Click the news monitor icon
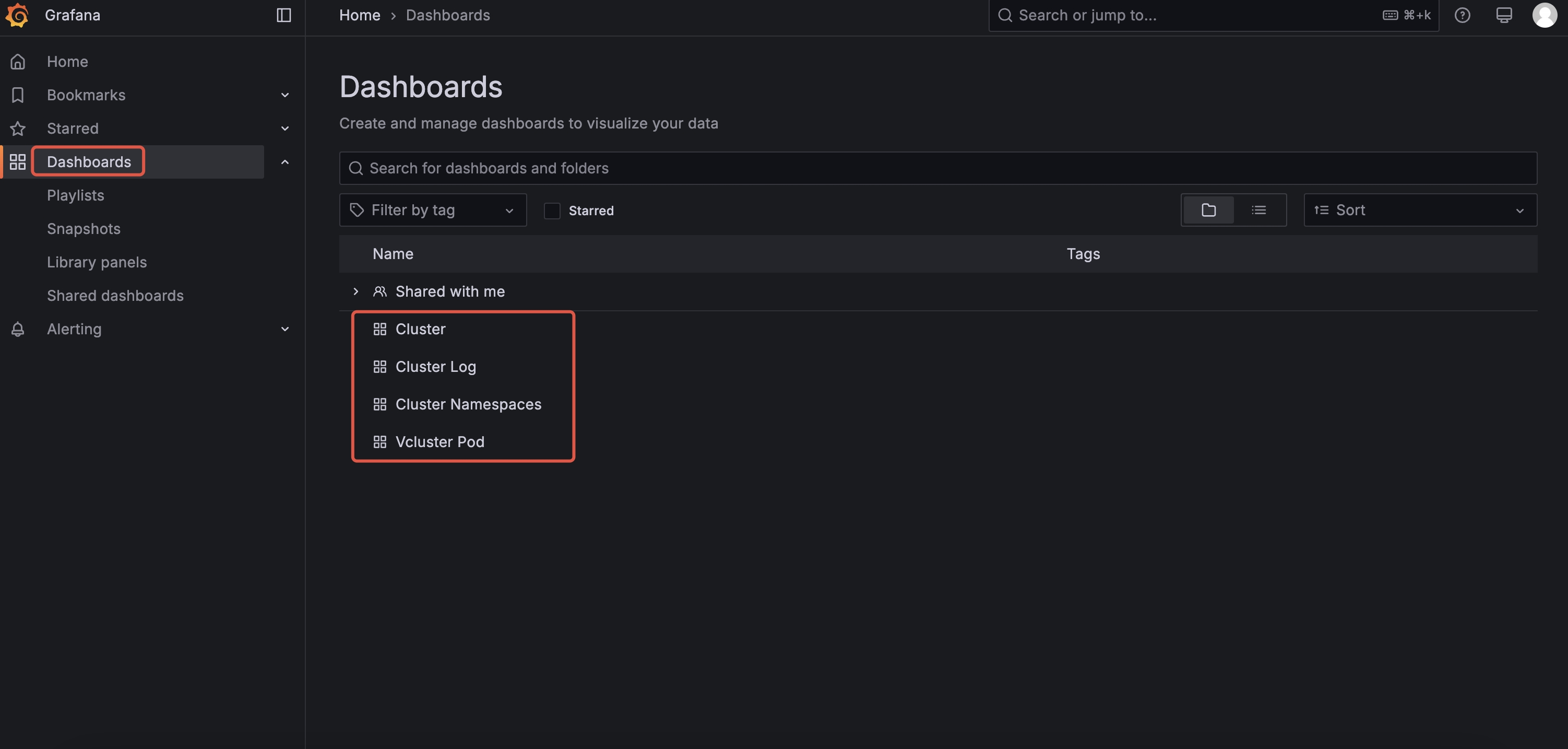The image size is (1568, 749). tap(1503, 15)
